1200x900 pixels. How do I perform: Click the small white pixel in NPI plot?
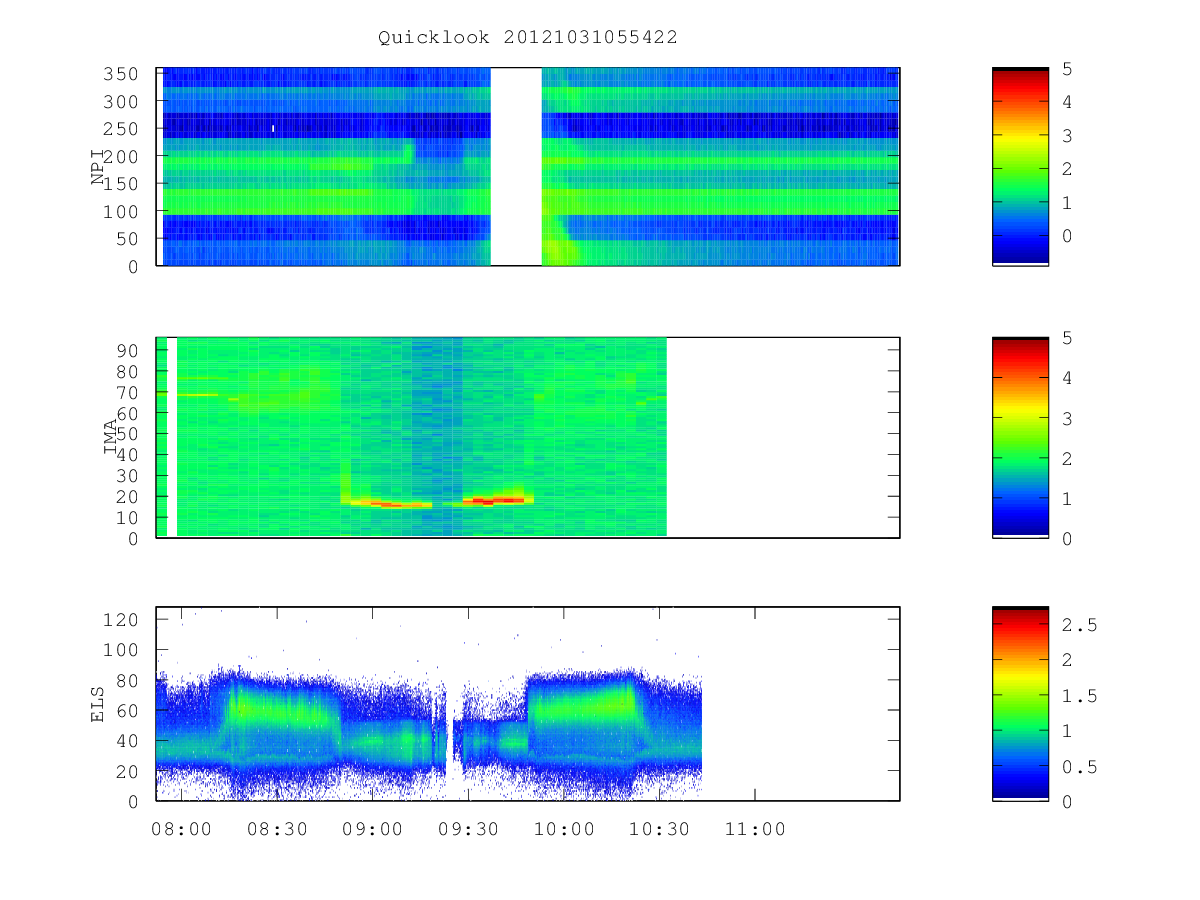[x=273, y=128]
